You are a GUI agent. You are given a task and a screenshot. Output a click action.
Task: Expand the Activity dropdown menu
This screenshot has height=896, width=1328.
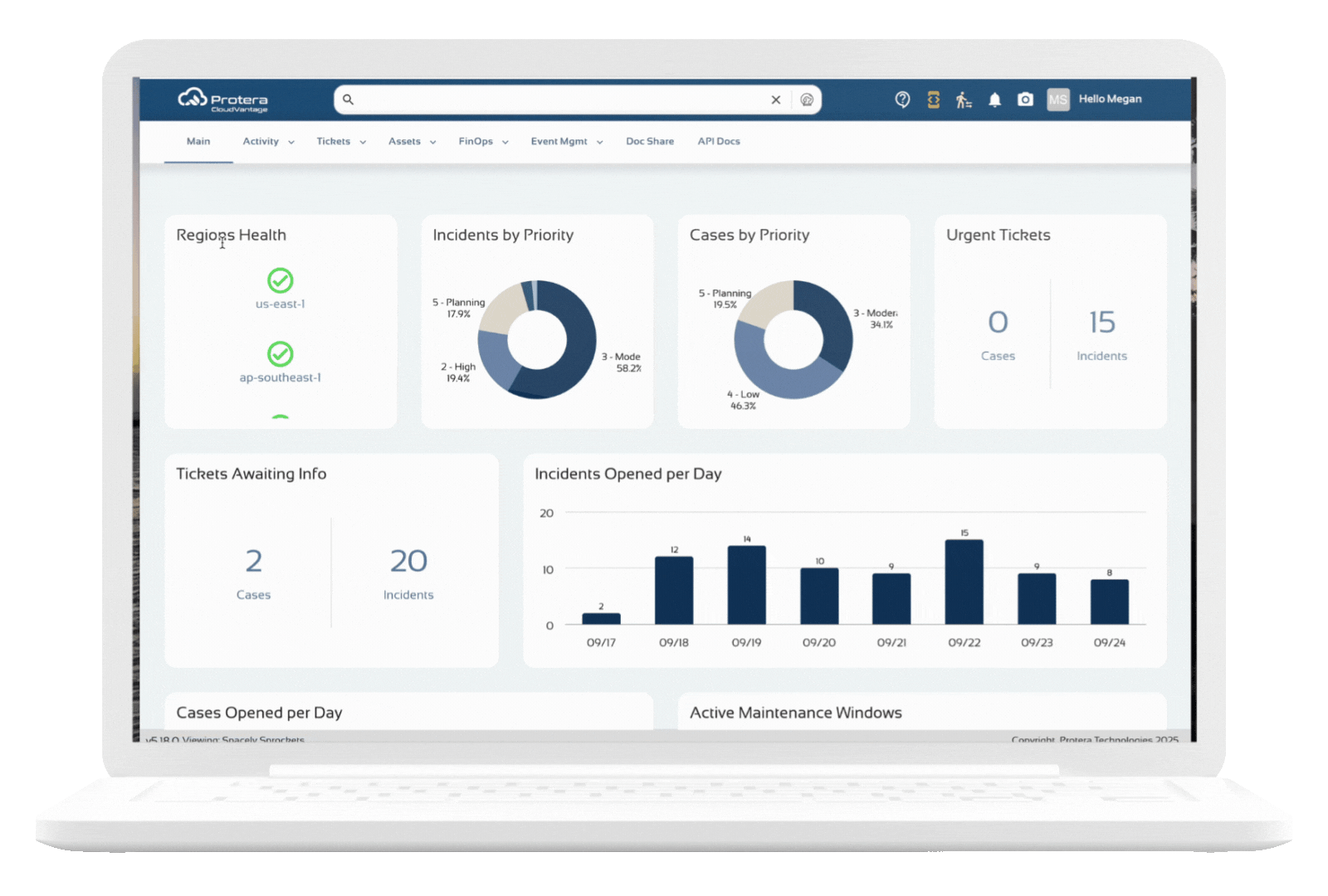click(x=268, y=142)
